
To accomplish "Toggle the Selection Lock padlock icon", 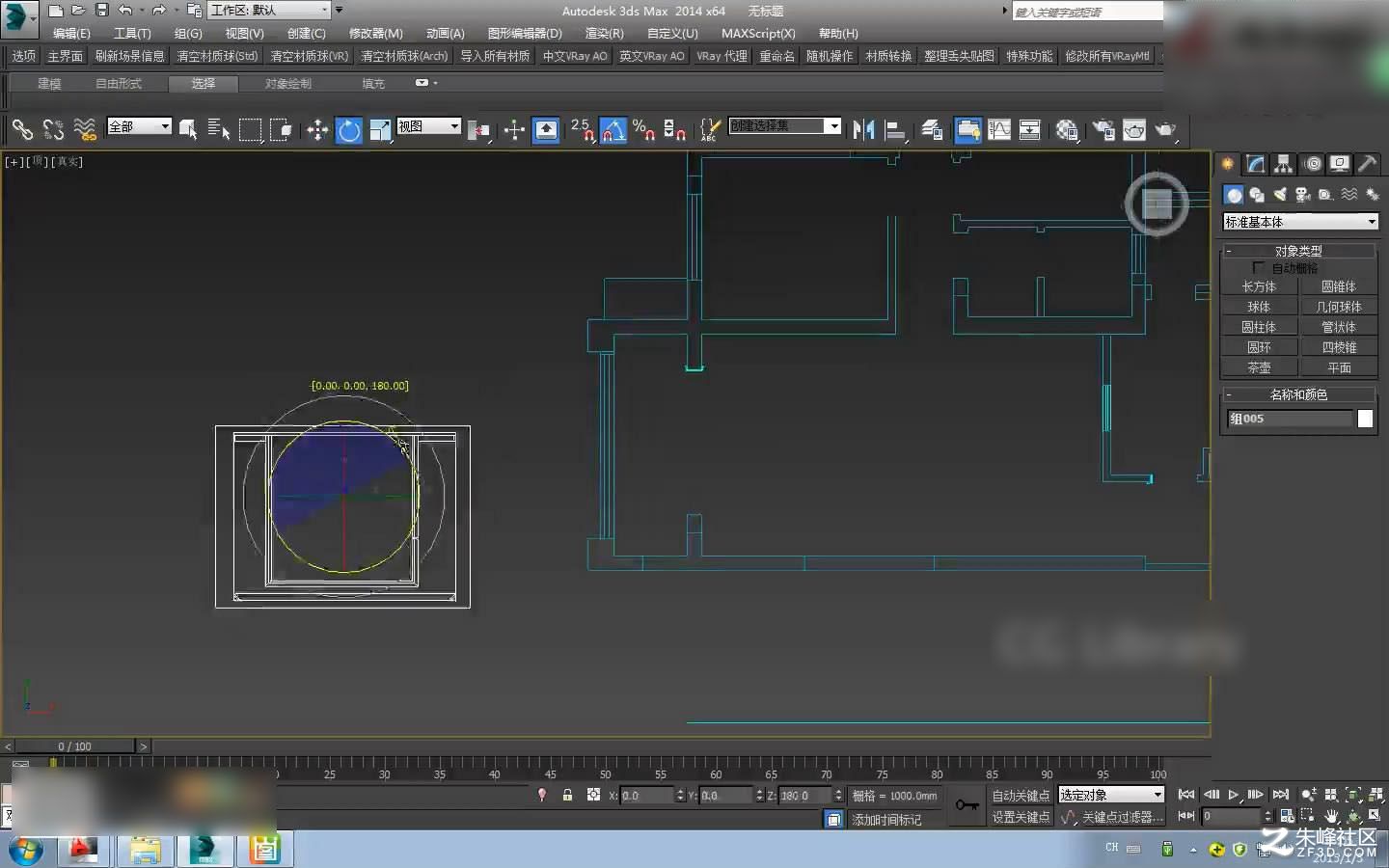I will click(x=567, y=795).
